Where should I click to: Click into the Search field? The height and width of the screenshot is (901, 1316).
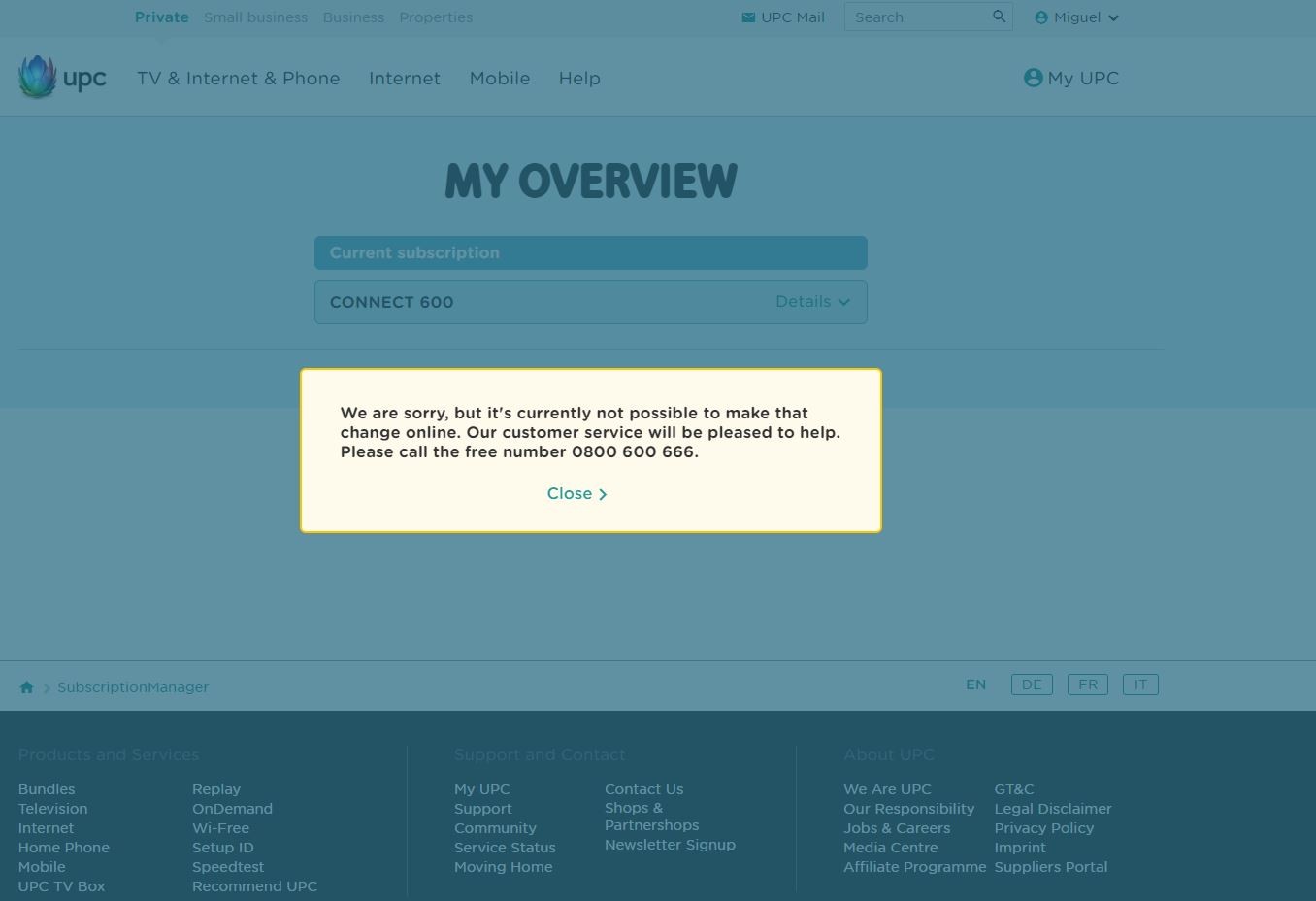tap(915, 17)
